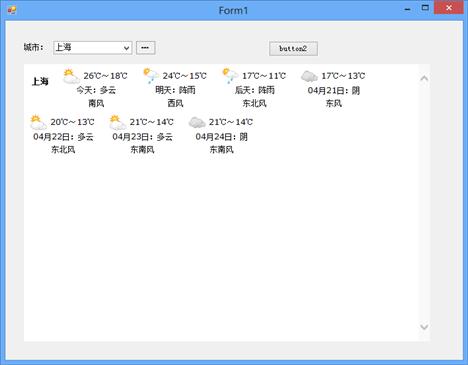Screen dimensions: 468x365
Task: Click the 04月24日: 阴 forecast label
Action: [222, 137]
